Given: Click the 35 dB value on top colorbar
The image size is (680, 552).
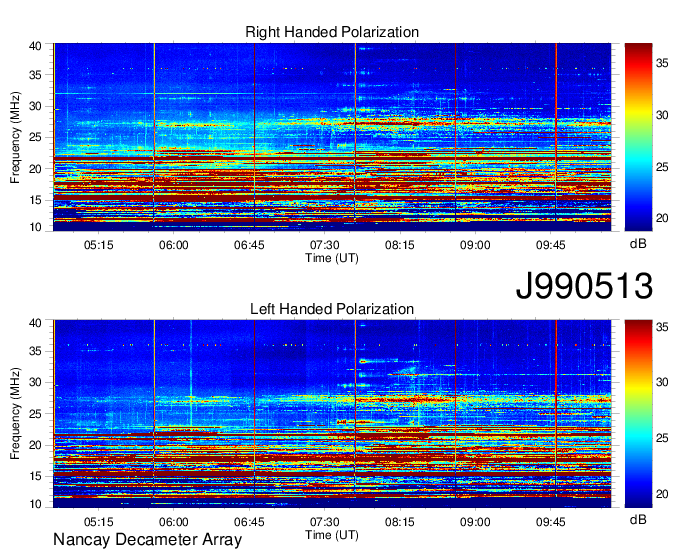Looking at the screenshot, I should 662,63.
